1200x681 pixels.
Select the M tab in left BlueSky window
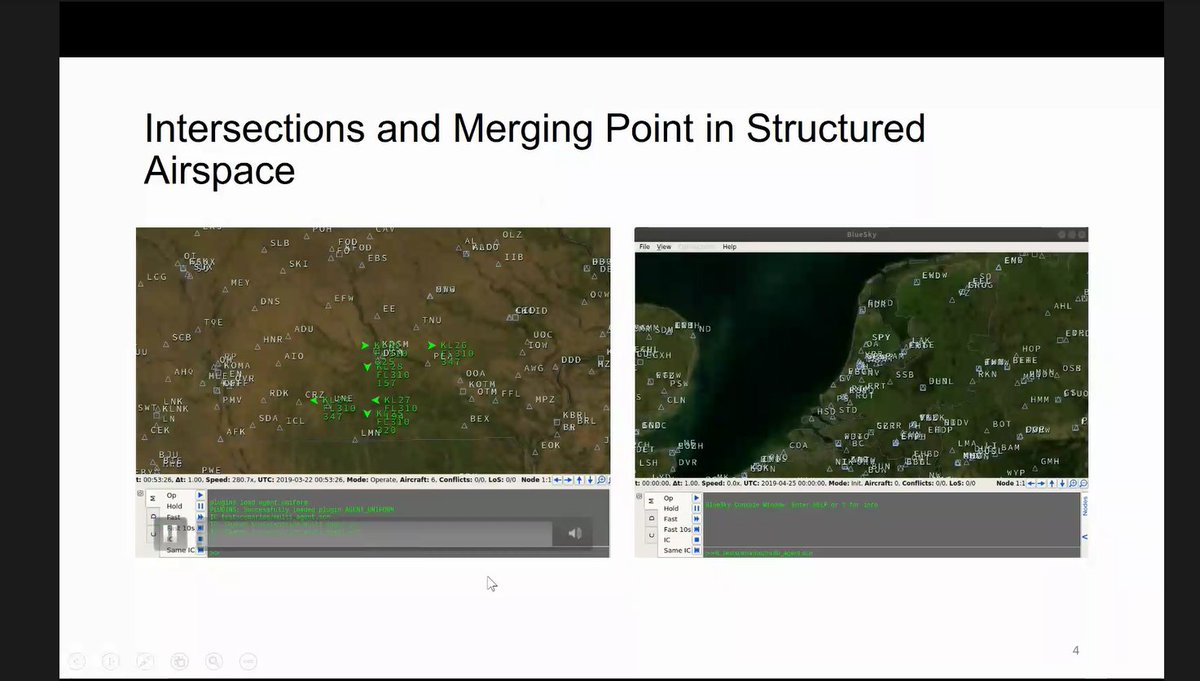point(152,498)
